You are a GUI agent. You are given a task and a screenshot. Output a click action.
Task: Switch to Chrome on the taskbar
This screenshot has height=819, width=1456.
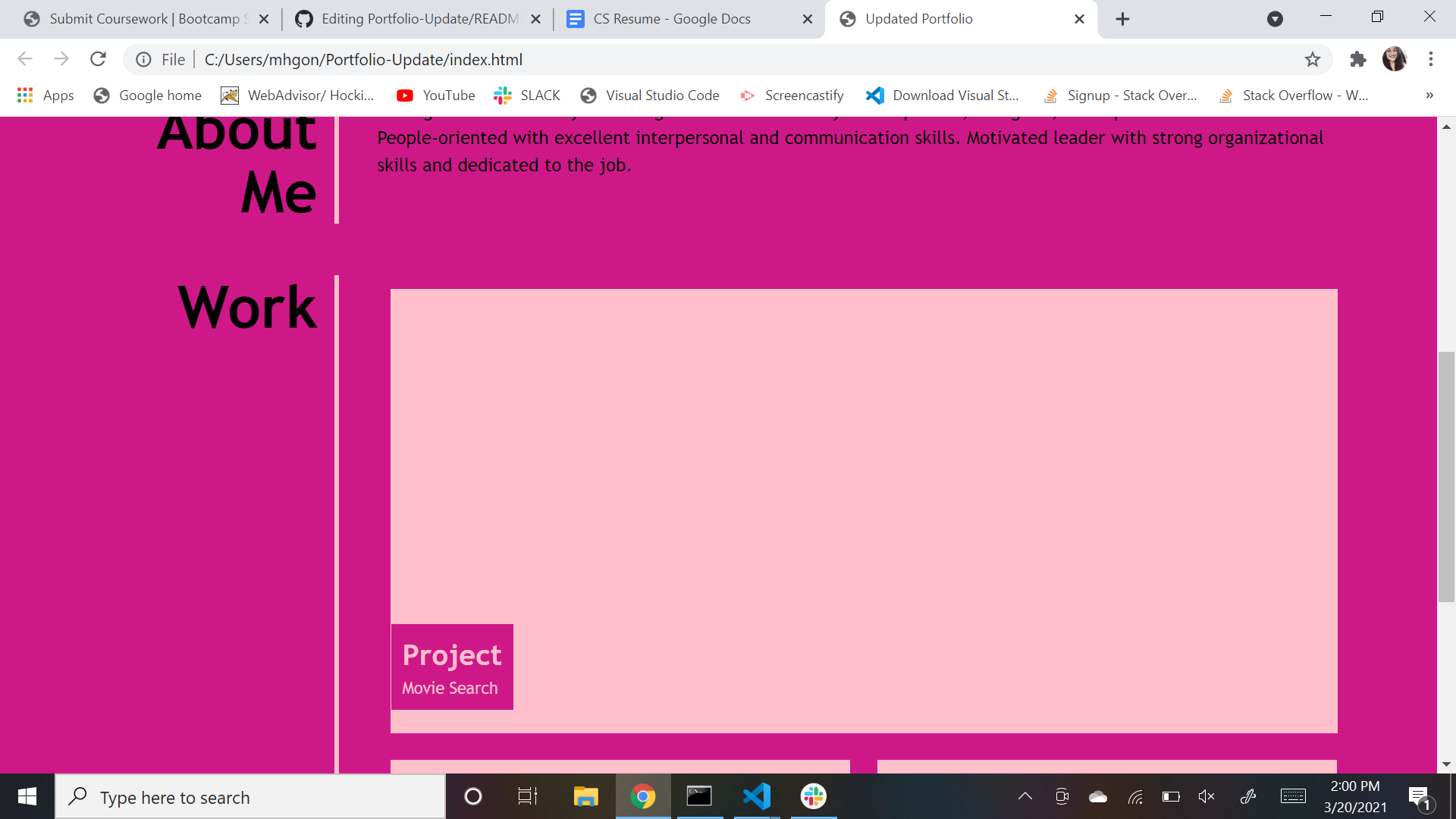click(643, 796)
